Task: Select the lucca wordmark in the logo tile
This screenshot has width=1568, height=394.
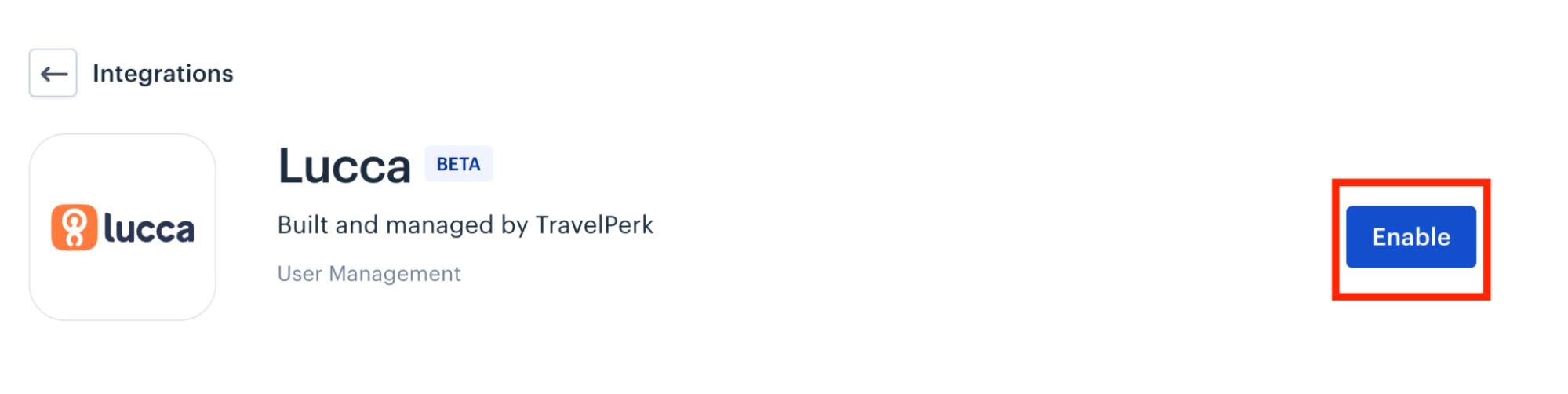Action: pos(149,228)
